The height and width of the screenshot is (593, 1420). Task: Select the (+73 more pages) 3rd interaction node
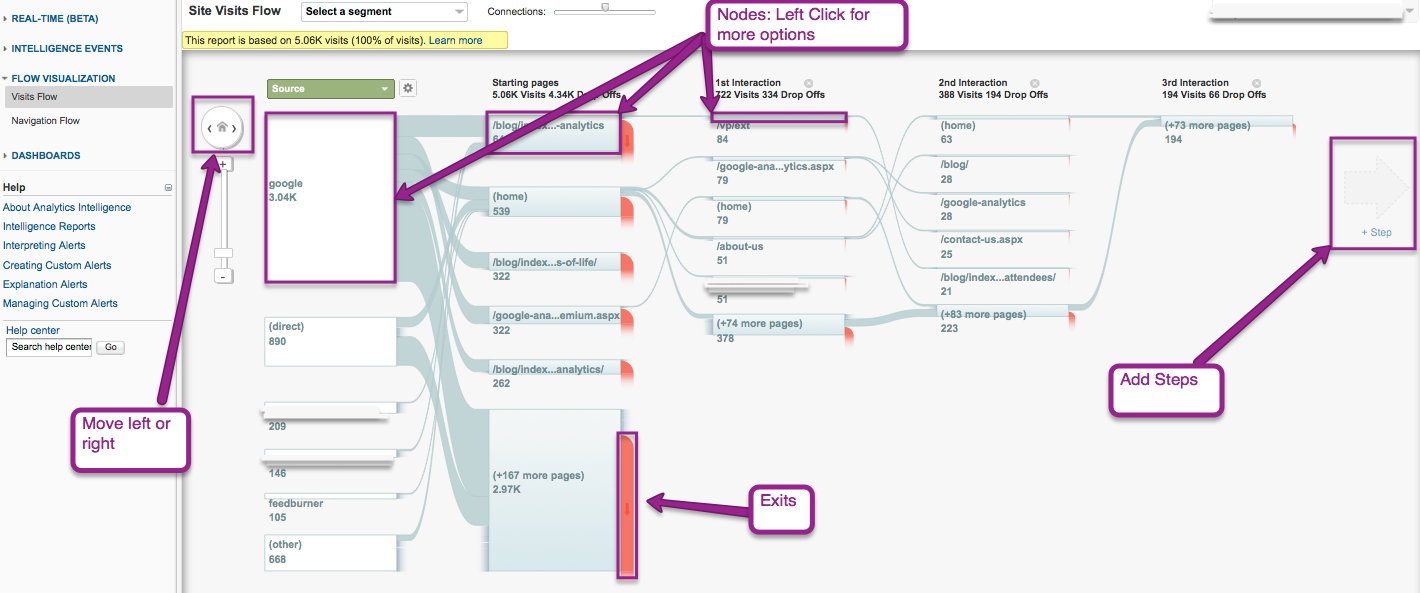(x=1227, y=123)
